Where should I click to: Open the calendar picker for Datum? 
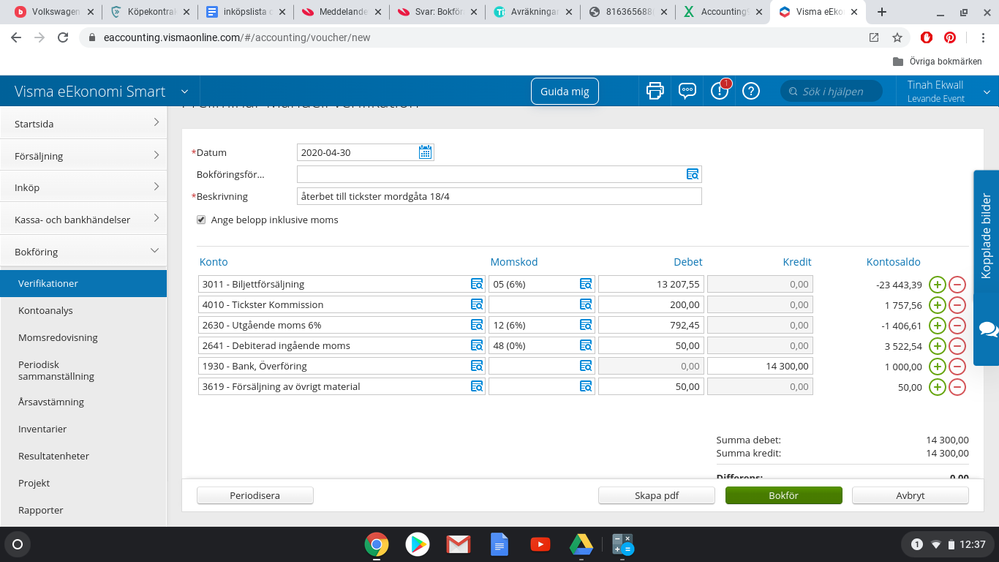tap(425, 152)
